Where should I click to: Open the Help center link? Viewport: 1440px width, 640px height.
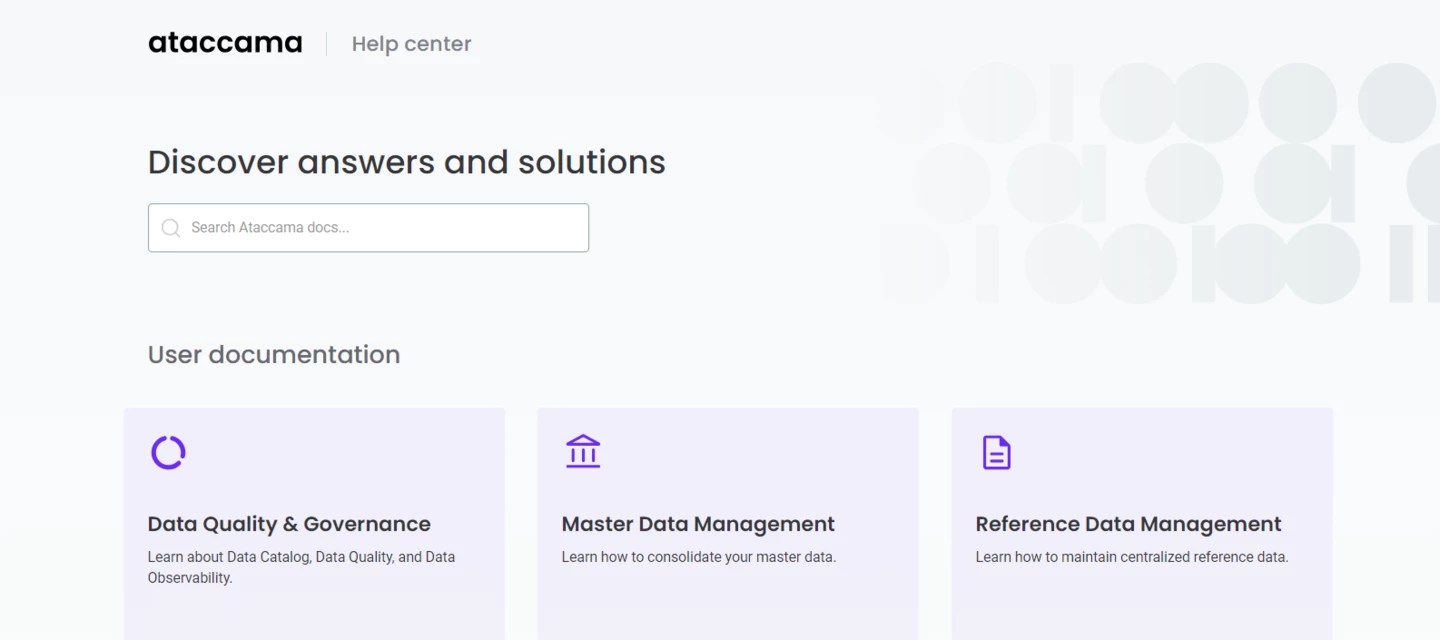click(x=411, y=44)
